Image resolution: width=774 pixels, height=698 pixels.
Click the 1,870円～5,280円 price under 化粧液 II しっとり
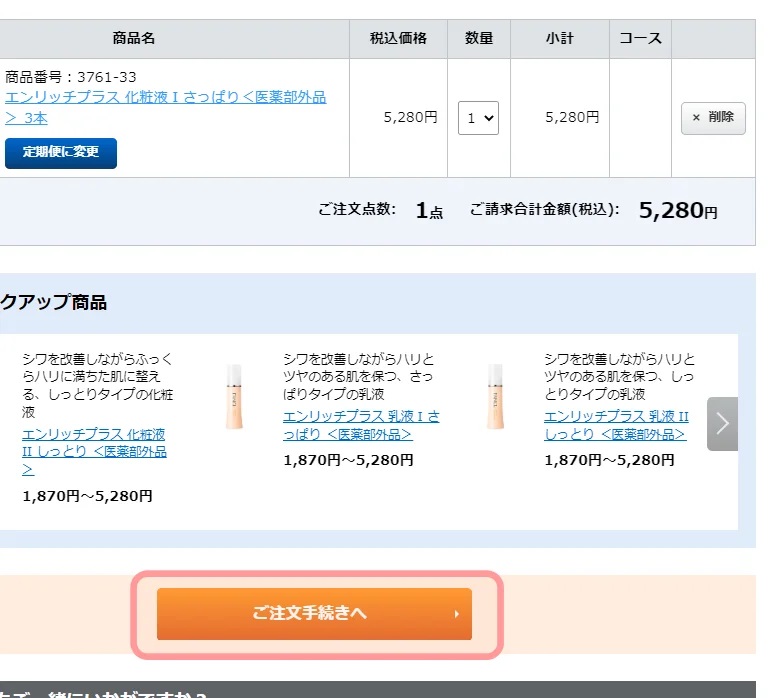[87, 496]
